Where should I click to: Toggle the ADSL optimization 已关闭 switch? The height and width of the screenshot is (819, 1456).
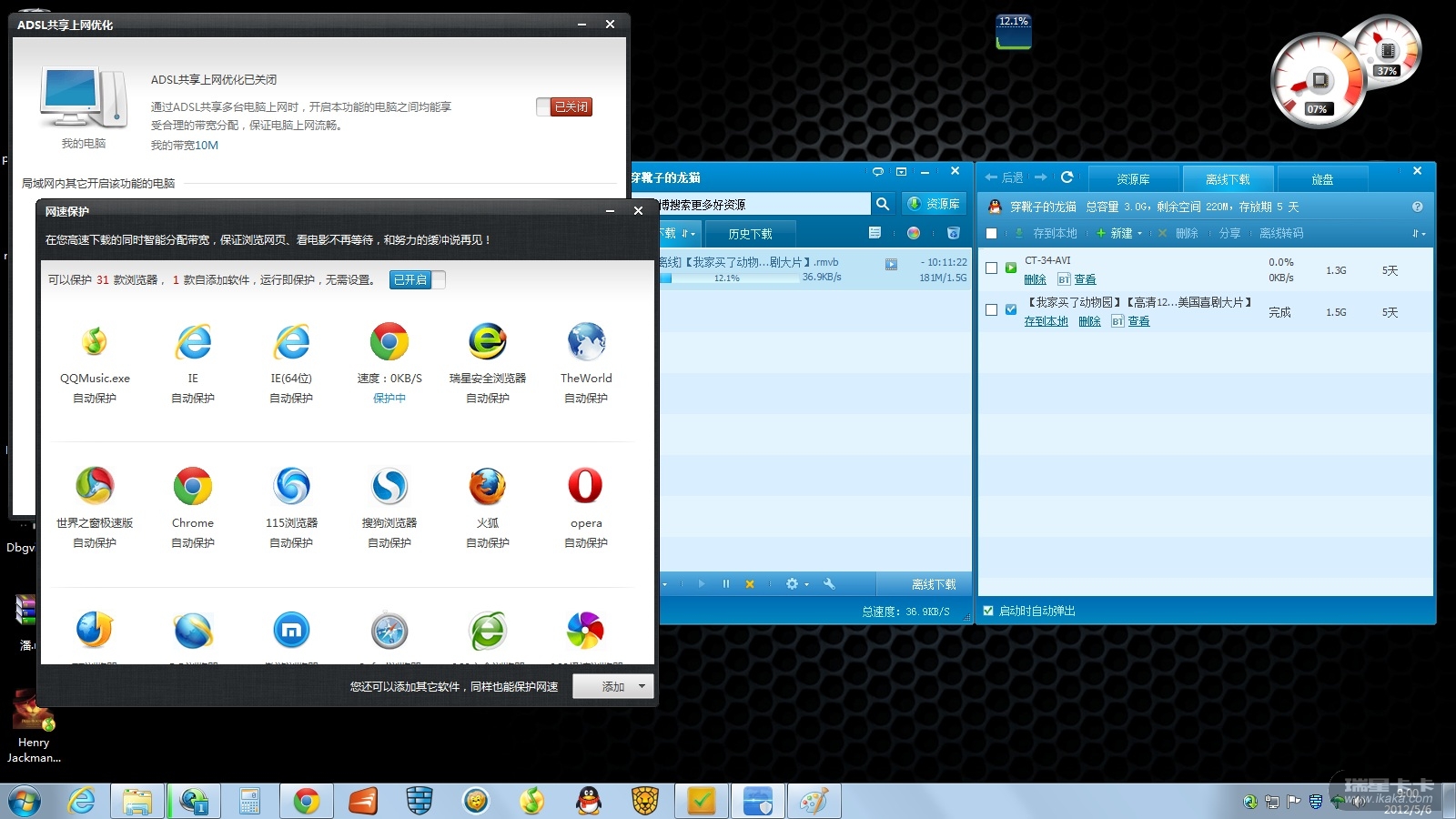[564, 107]
